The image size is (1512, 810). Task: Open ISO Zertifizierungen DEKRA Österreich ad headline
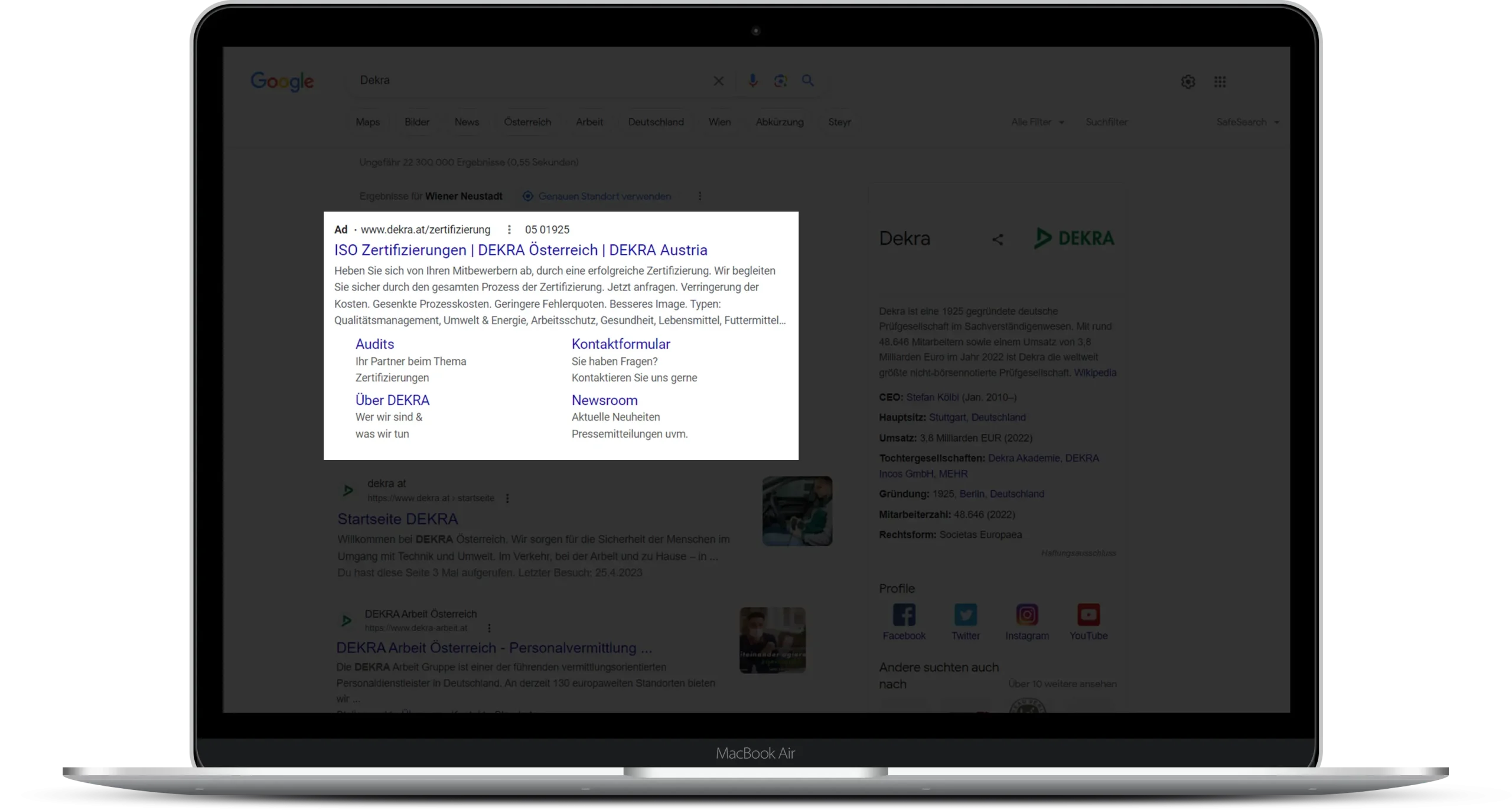pos(520,250)
